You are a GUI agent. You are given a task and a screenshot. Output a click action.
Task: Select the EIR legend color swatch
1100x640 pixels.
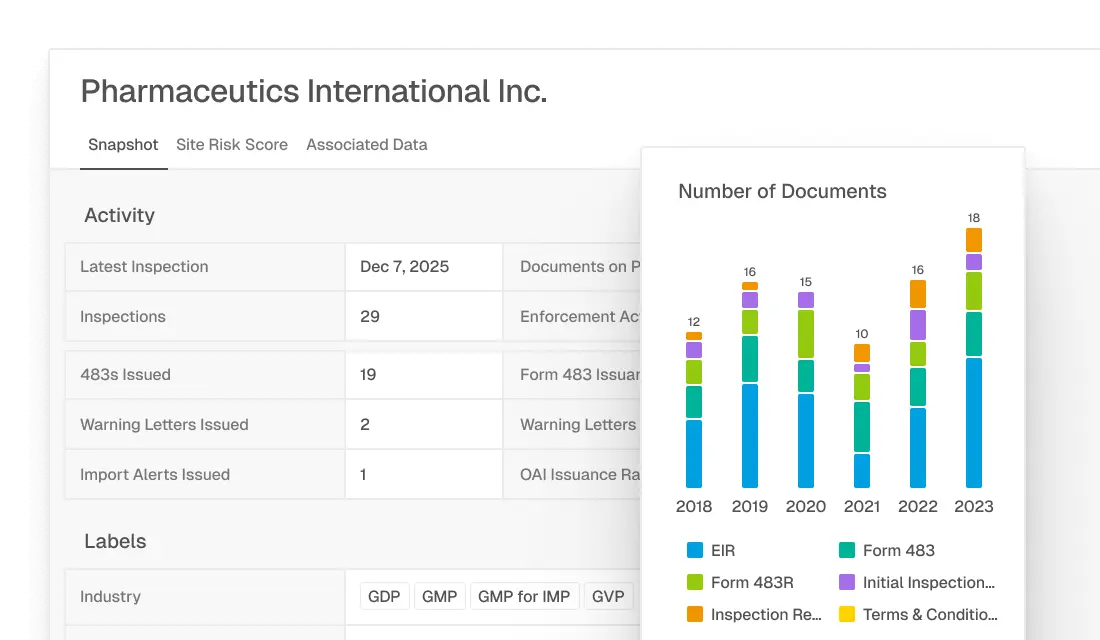(x=694, y=550)
